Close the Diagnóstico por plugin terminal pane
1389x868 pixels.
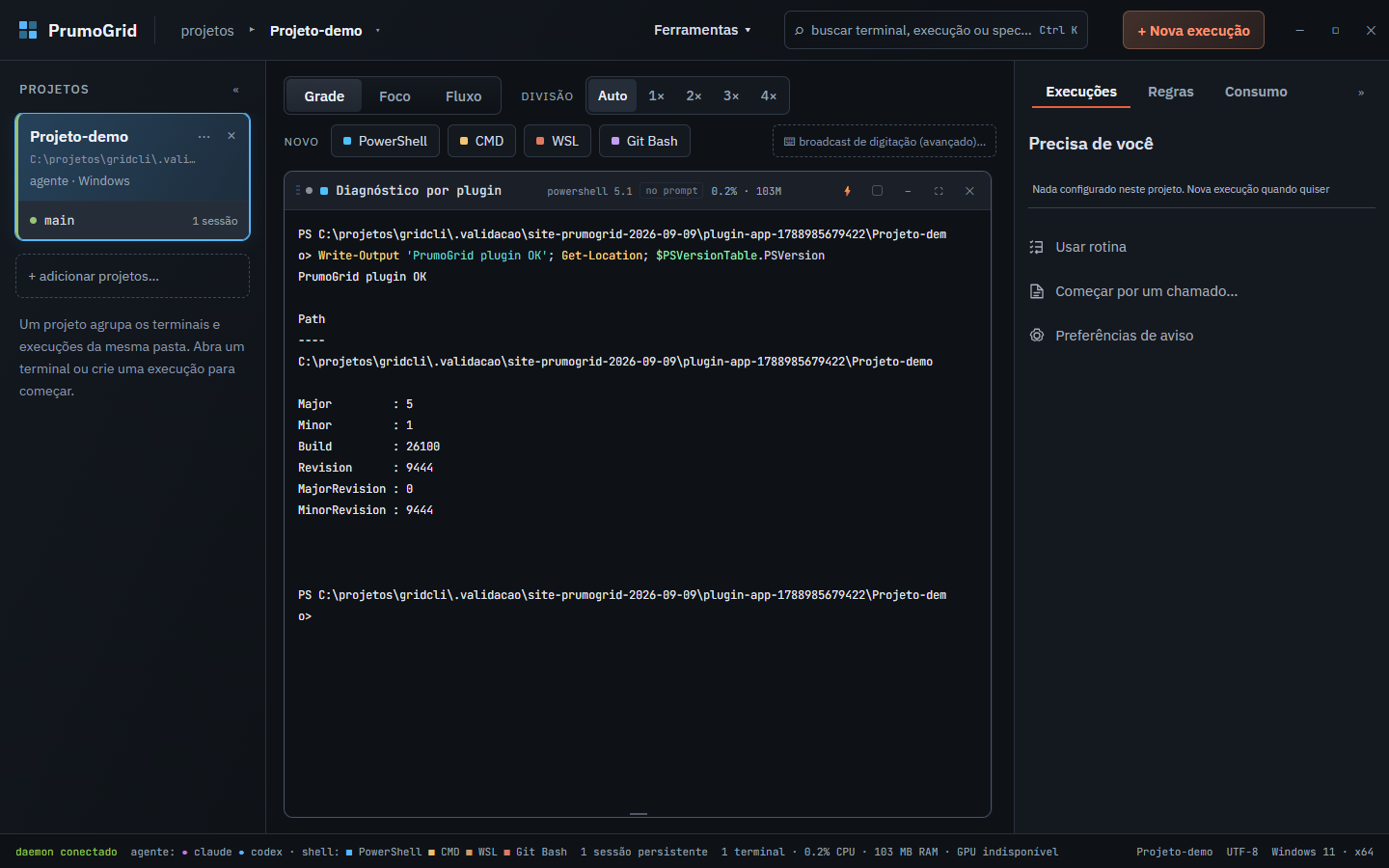point(969,191)
